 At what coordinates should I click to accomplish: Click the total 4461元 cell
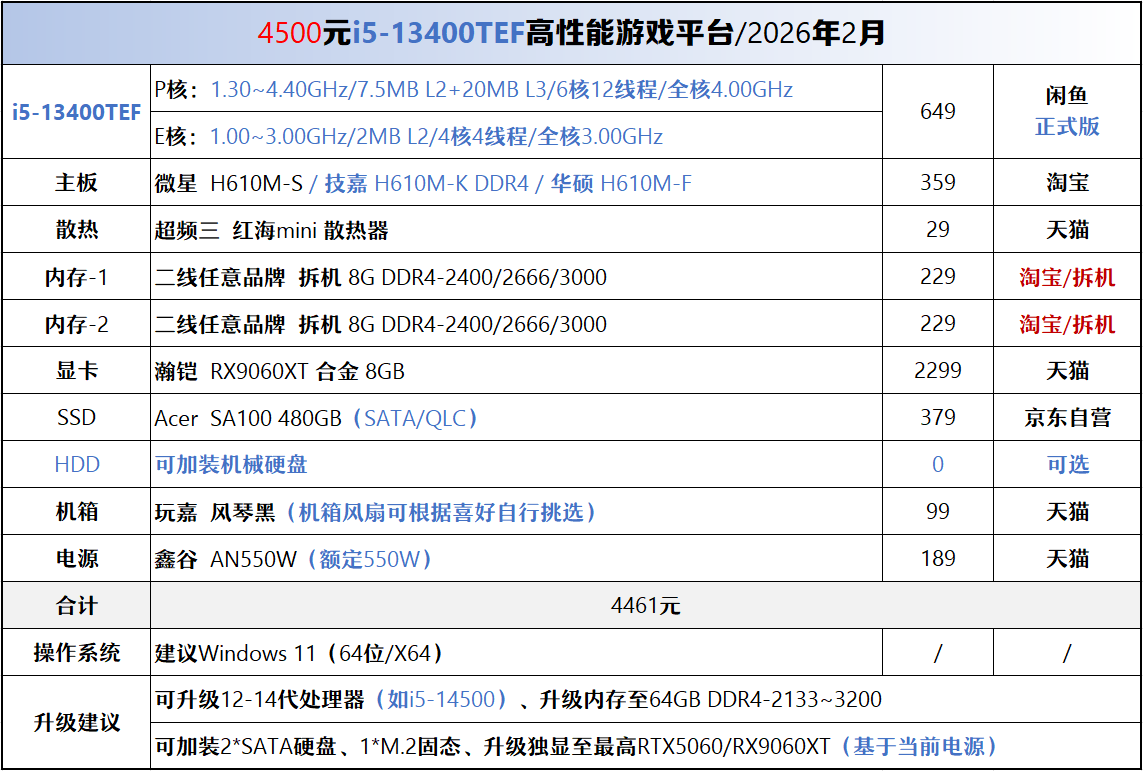point(646,605)
